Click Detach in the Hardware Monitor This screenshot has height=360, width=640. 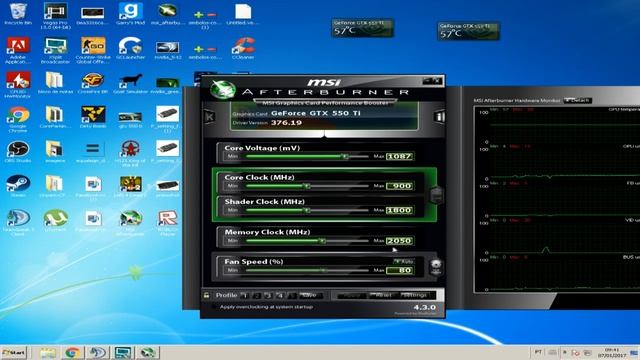pos(578,100)
